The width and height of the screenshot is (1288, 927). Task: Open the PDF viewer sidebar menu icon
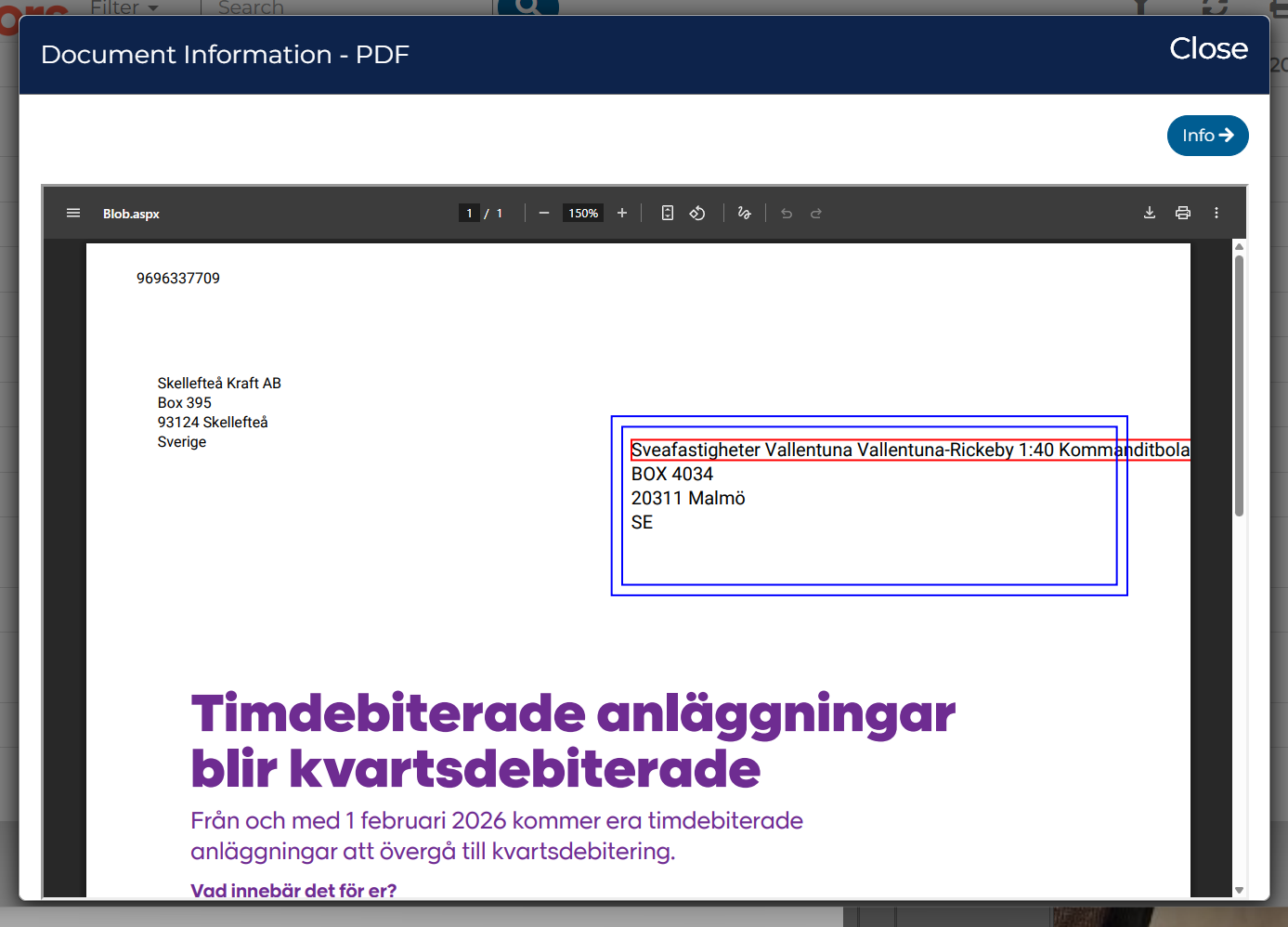tap(73, 213)
